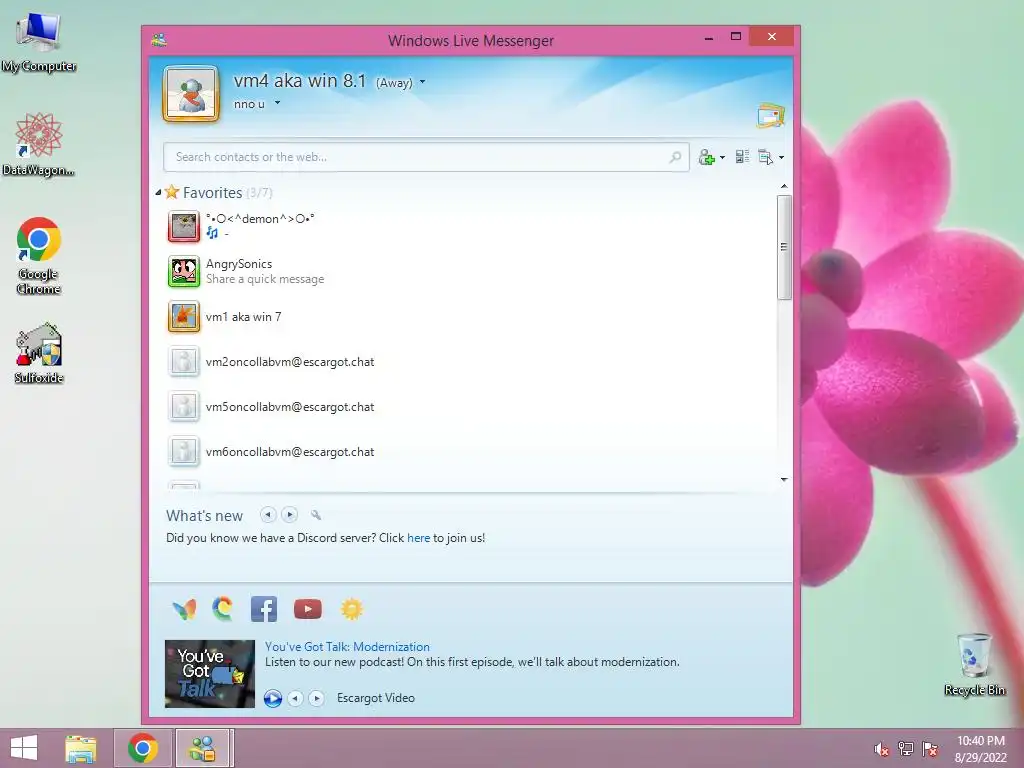Click the contact list scroll up arrow
1024x768 pixels.
pyautogui.click(x=784, y=187)
